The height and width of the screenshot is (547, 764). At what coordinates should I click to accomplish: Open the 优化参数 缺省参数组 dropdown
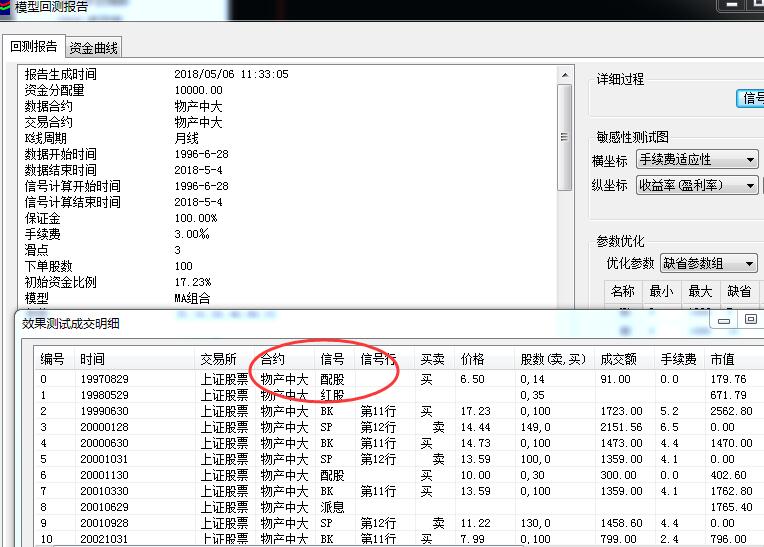(748, 264)
